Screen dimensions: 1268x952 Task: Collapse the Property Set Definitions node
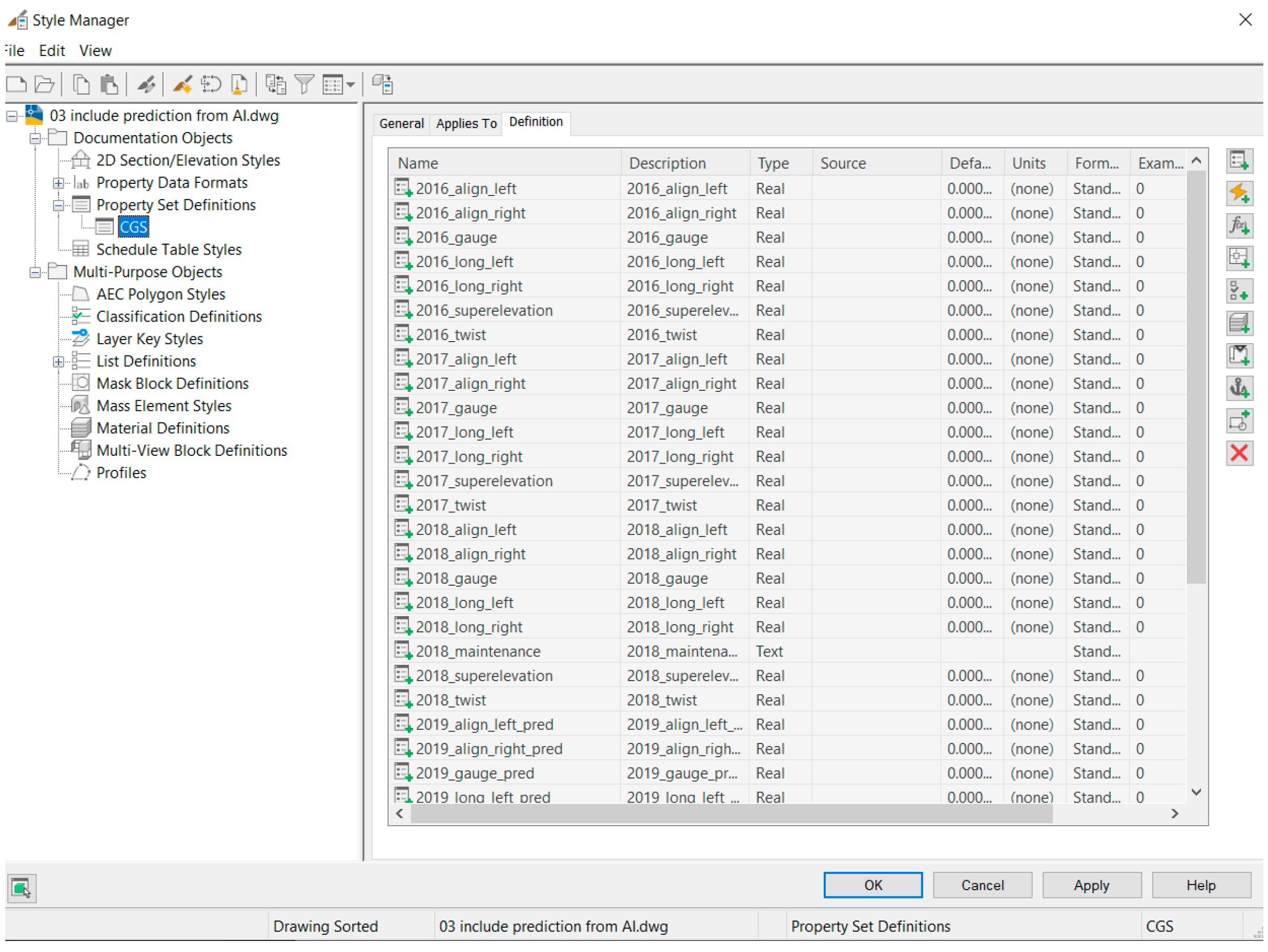tap(59, 205)
